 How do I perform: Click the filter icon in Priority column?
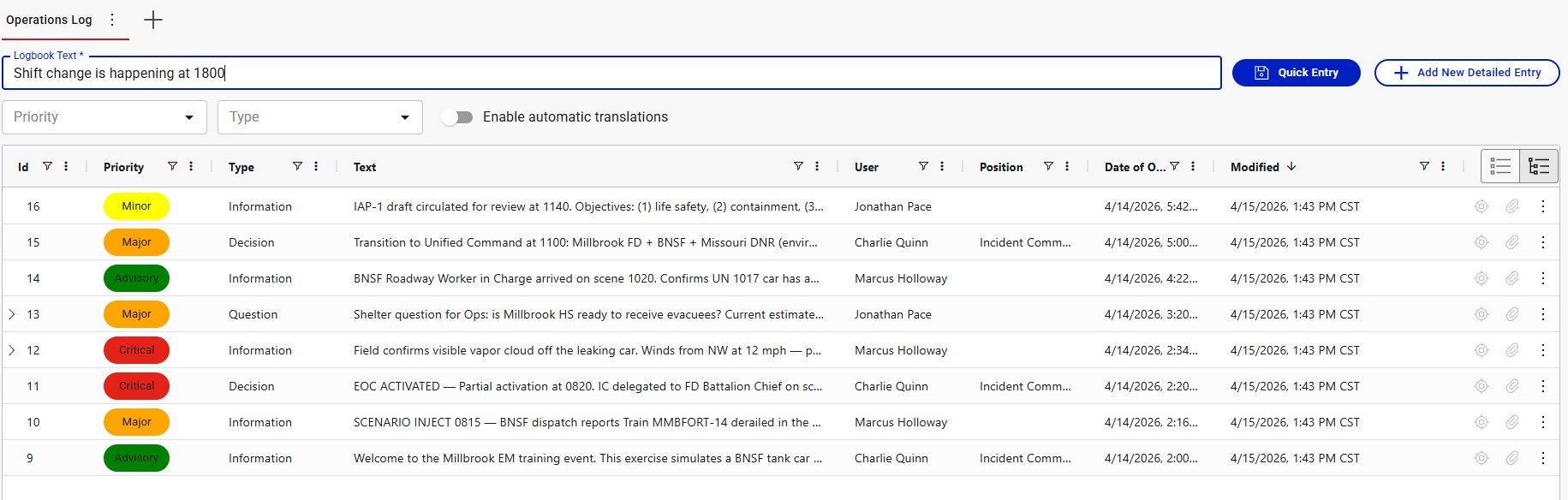[x=172, y=166]
